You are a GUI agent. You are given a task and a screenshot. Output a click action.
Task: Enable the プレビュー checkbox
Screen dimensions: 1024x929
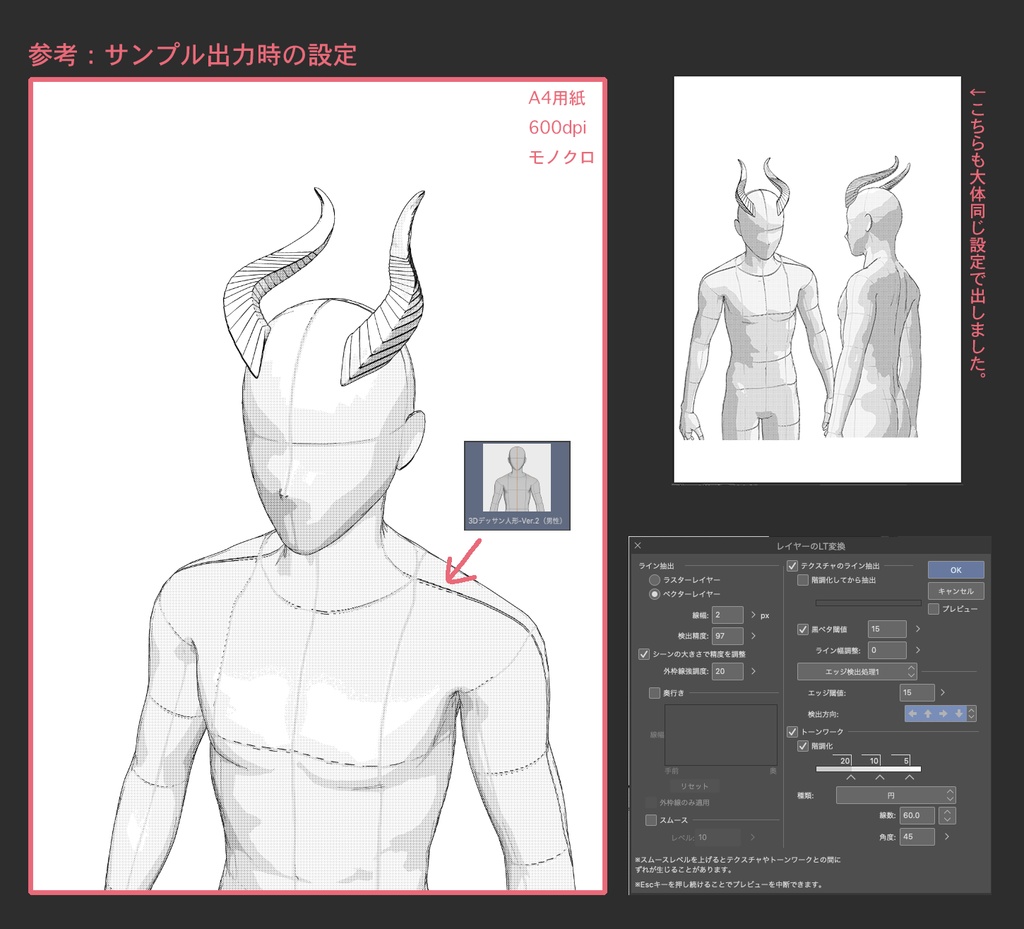[934, 608]
